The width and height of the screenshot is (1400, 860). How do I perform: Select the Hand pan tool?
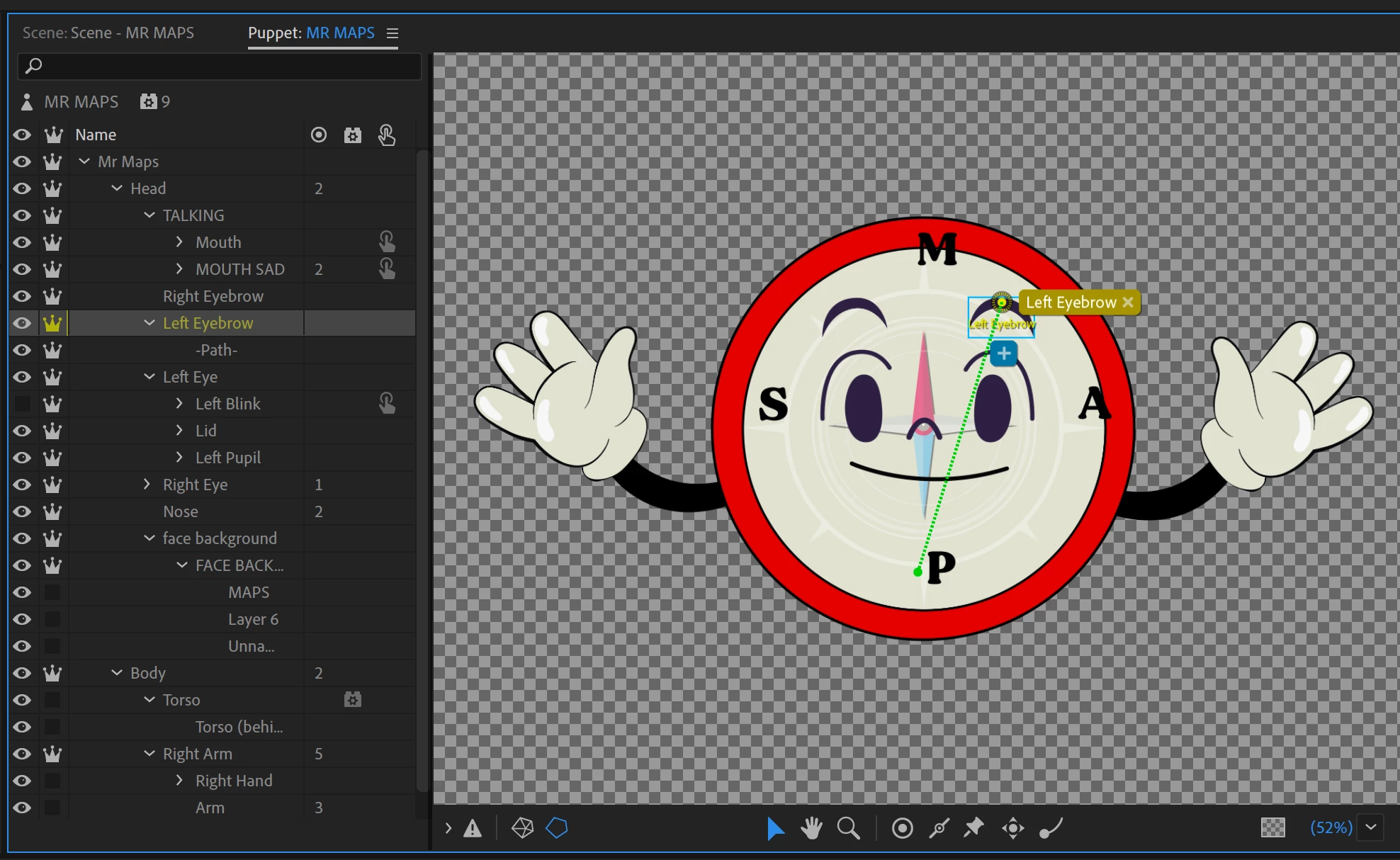pyautogui.click(x=811, y=828)
